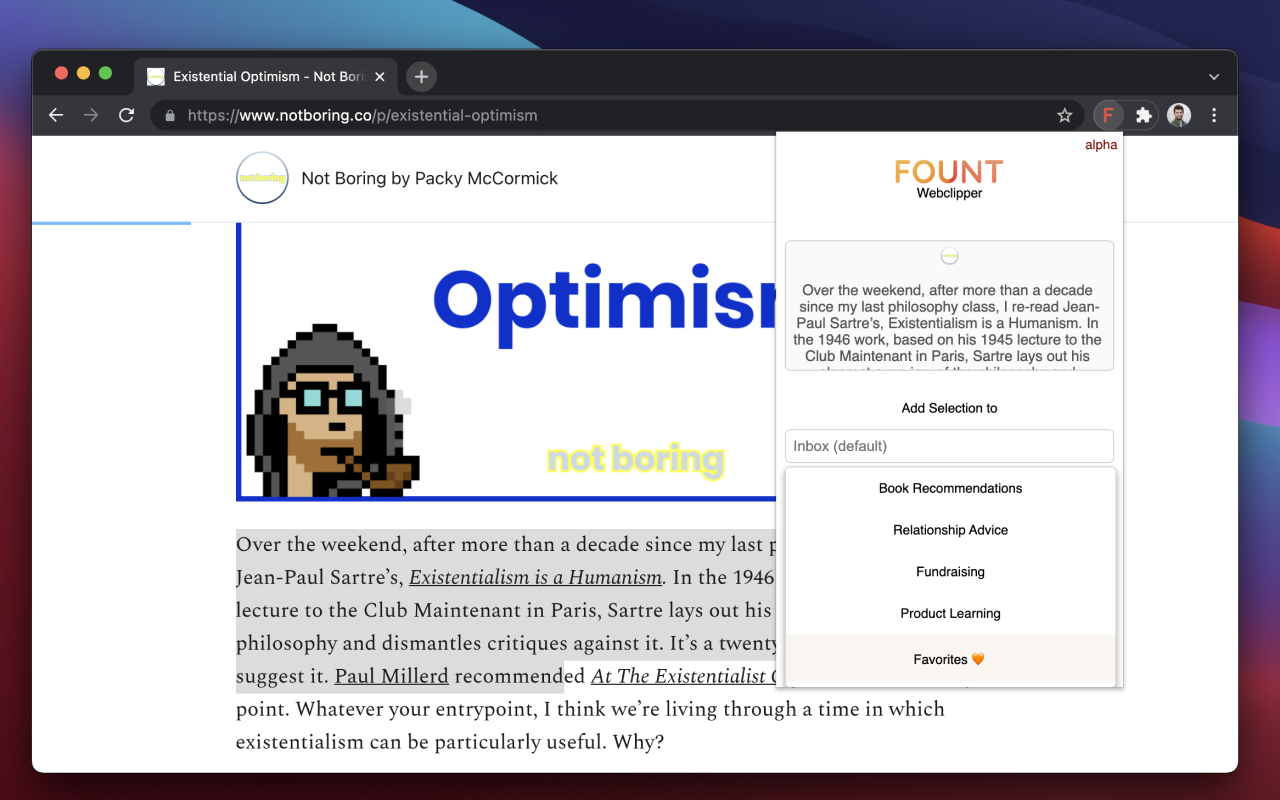1280x800 pixels.
Task: Open the Existentialism is a Humanism link
Action: pos(536,577)
